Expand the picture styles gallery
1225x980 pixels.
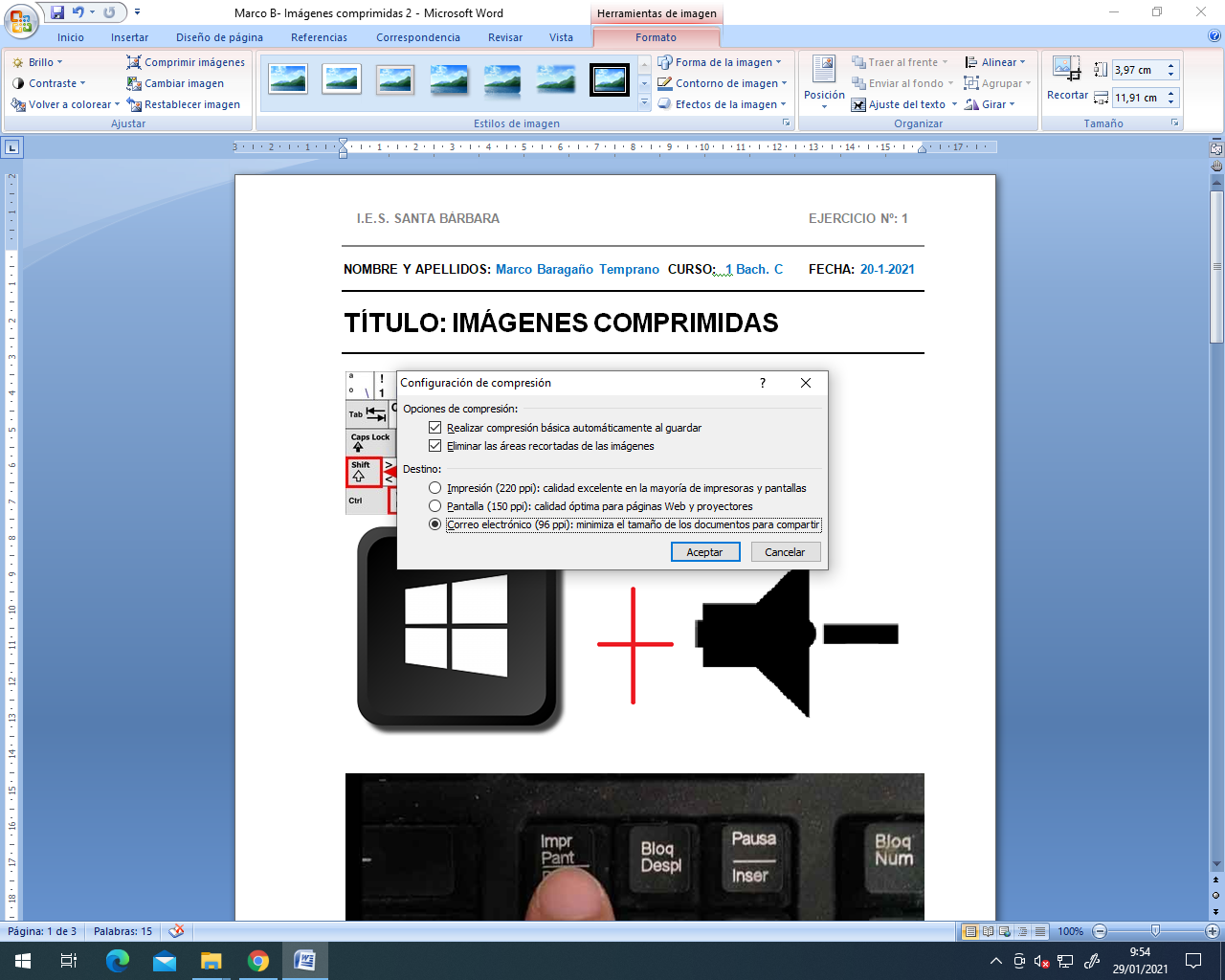644,101
